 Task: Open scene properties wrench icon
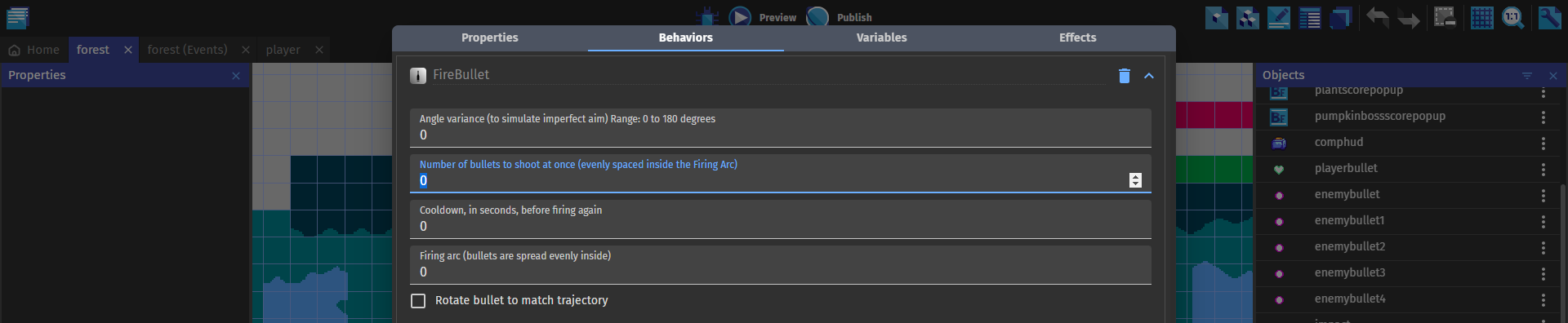[x=1549, y=17]
